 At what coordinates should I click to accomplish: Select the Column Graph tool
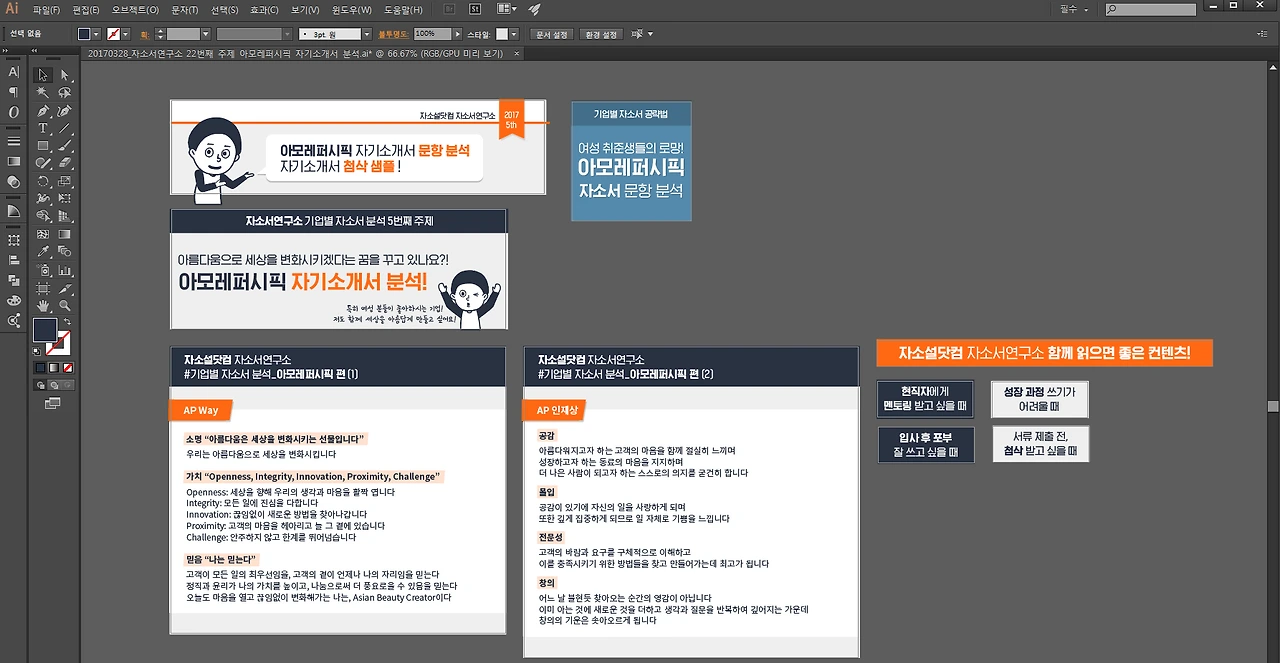click(65, 270)
